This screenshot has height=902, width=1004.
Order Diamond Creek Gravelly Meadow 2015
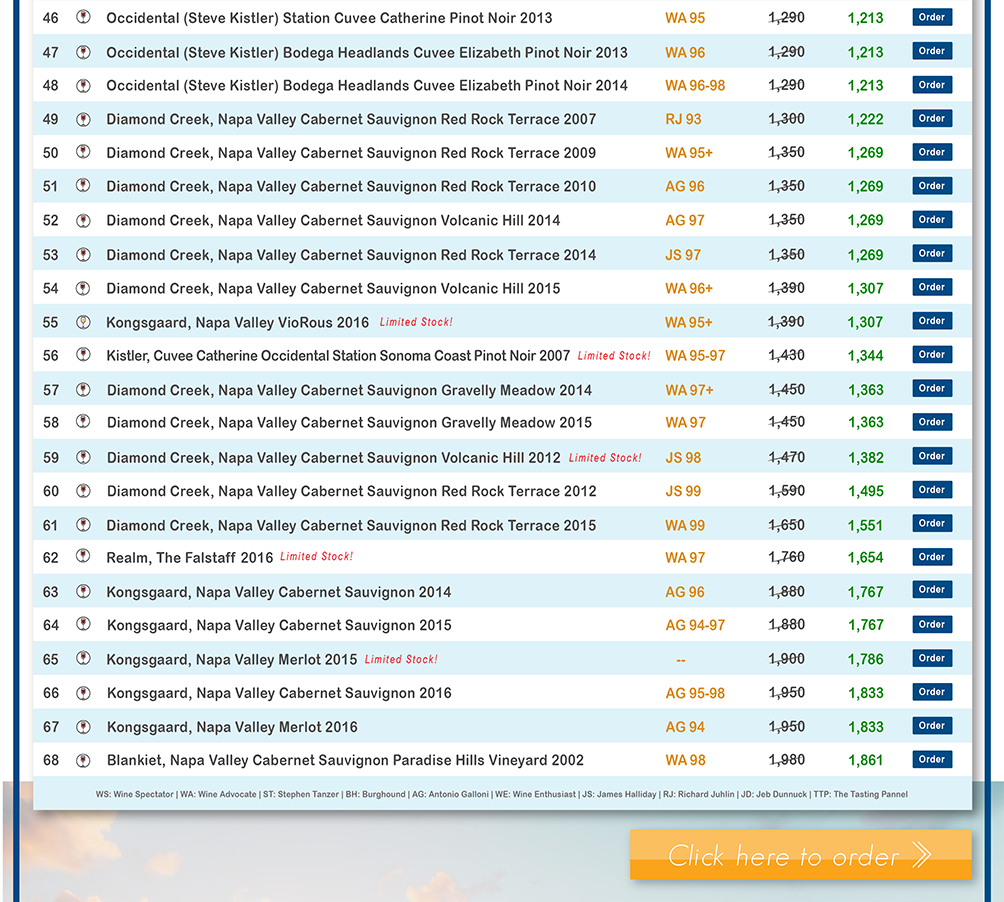click(x=932, y=423)
